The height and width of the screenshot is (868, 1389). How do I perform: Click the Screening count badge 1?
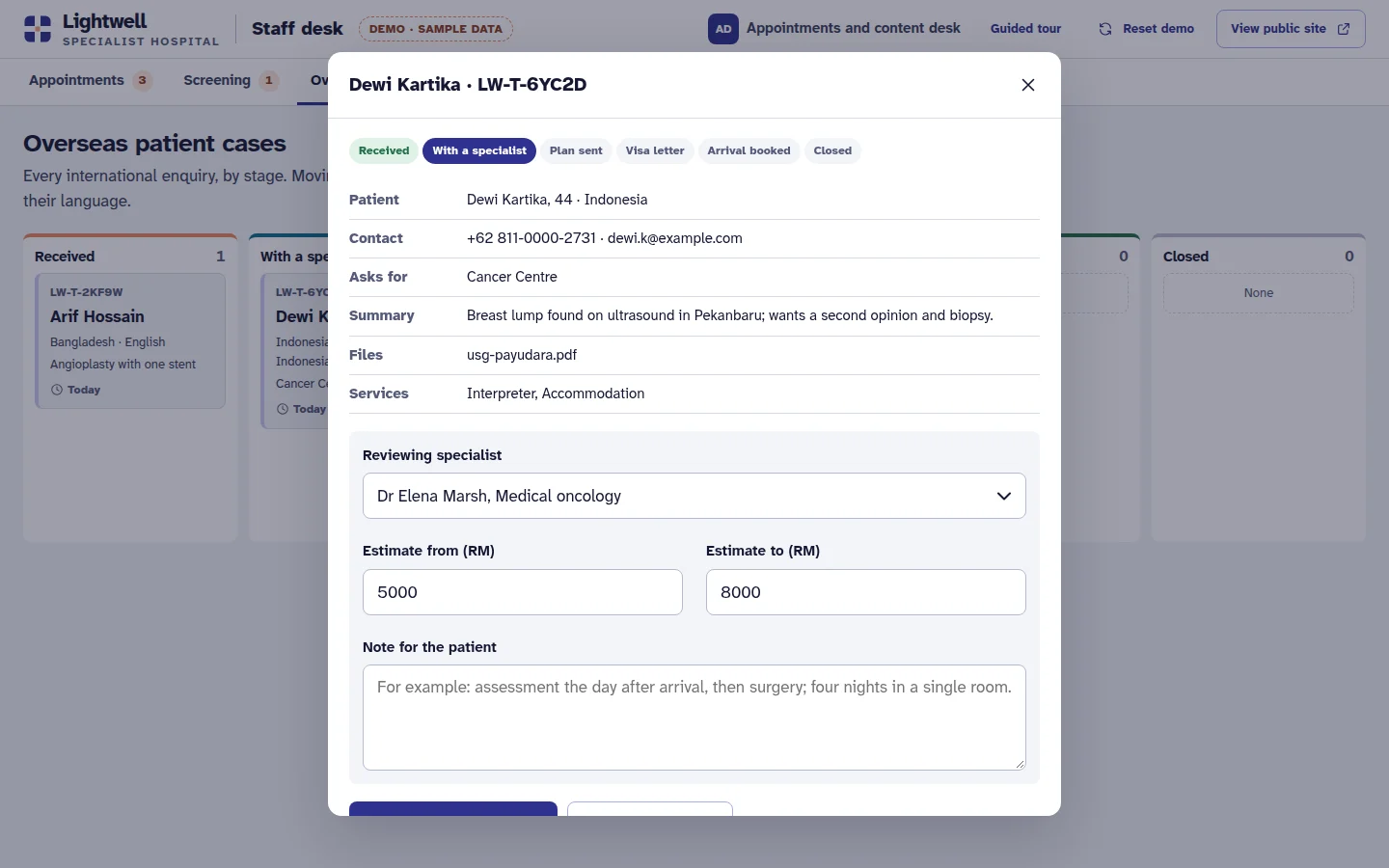pyautogui.click(x=268, y=80)
